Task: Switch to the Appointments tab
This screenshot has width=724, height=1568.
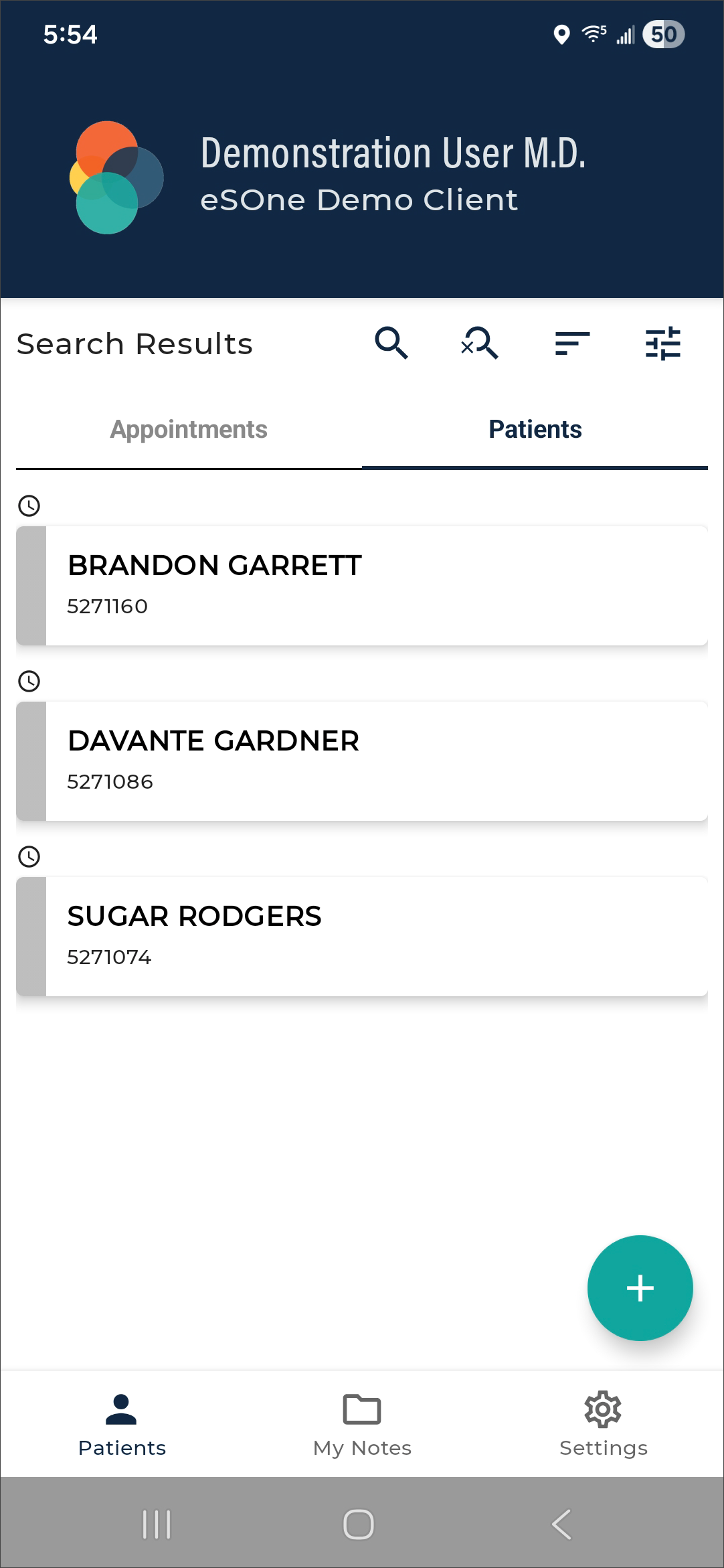Action: pos(189,430)
